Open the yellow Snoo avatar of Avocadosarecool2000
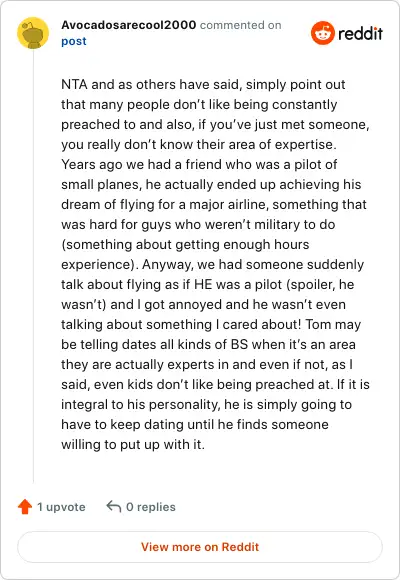Image resolution: width=400 pixels, height=580 pixels. 33,33
